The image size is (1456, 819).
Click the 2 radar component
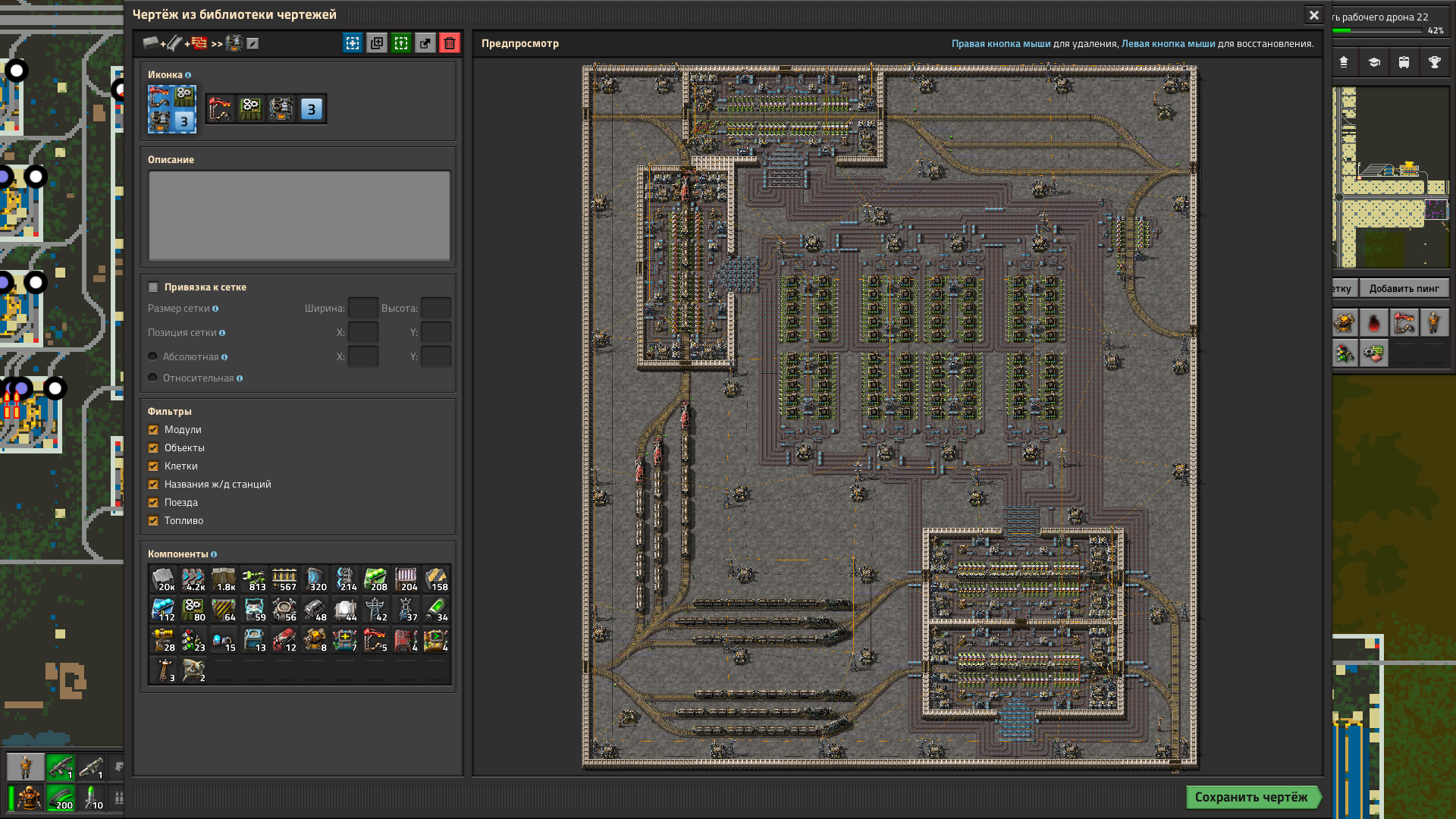pyautogui.click(x=193, y=670)
